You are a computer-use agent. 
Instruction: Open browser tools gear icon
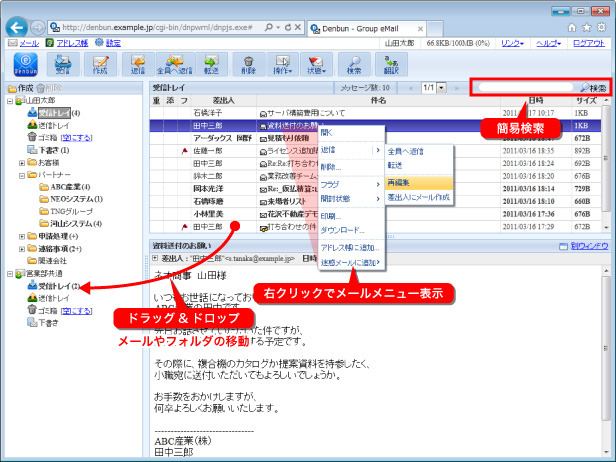601,27
